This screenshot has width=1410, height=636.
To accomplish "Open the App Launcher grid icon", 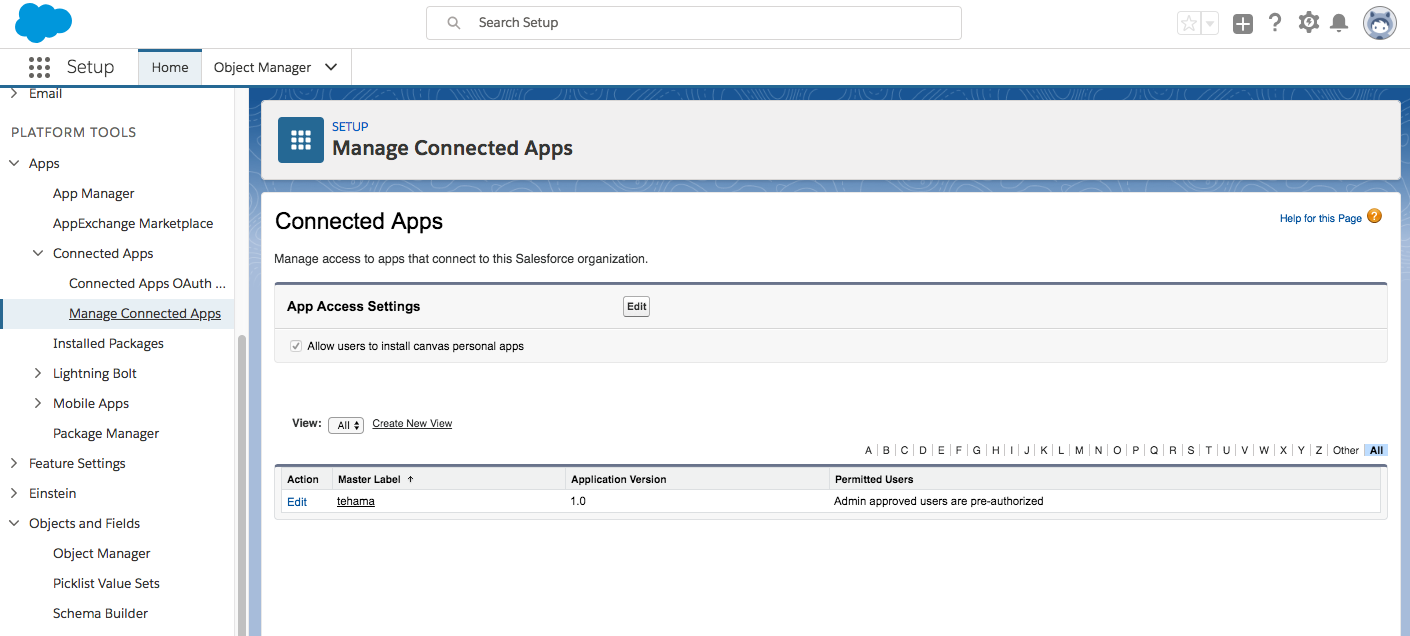I will click(39, 67).
